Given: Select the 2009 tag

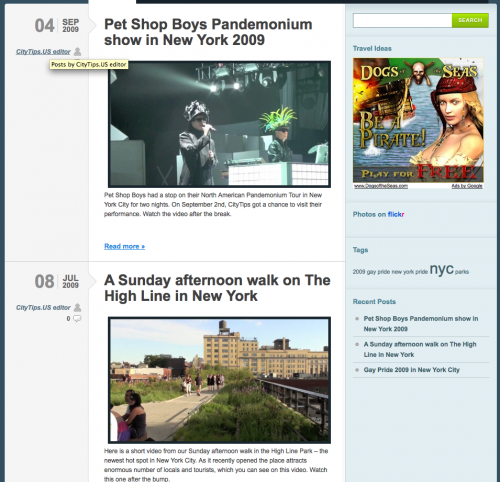Looking at the screenshot, I should [359, 272].
